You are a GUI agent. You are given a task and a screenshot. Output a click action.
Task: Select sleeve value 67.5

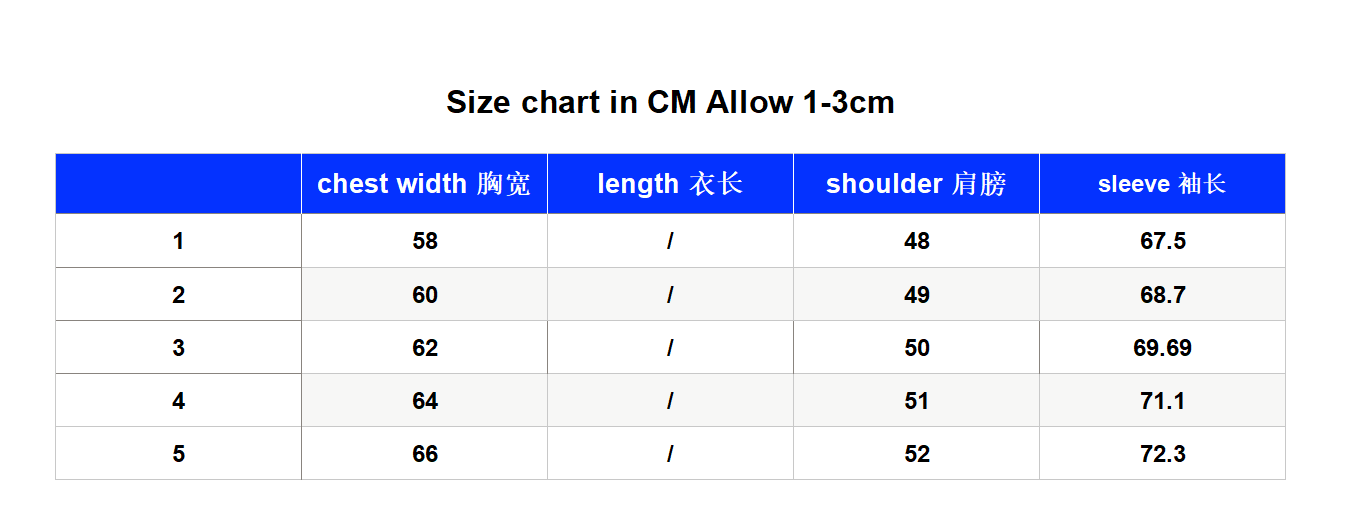[x=1162, y=241]
